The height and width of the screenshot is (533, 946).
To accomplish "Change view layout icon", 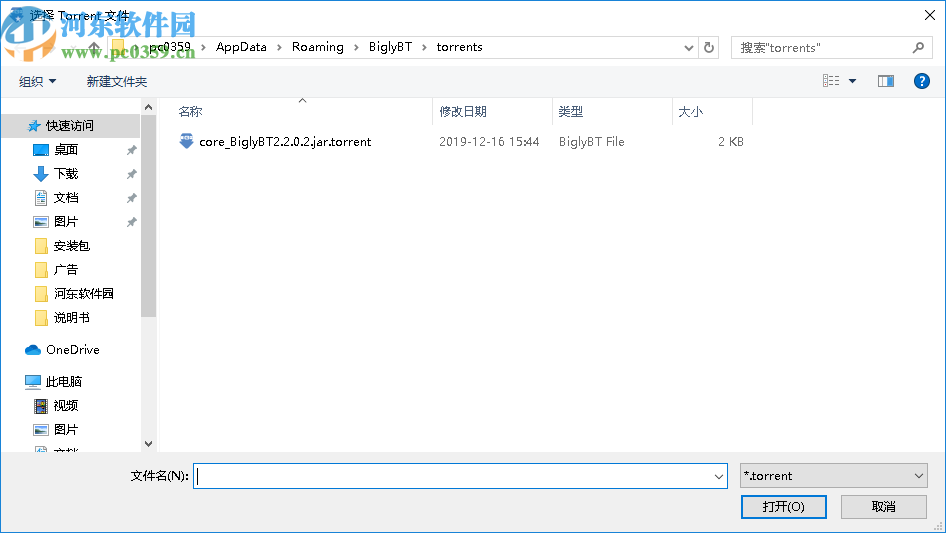I will (831, 81).
